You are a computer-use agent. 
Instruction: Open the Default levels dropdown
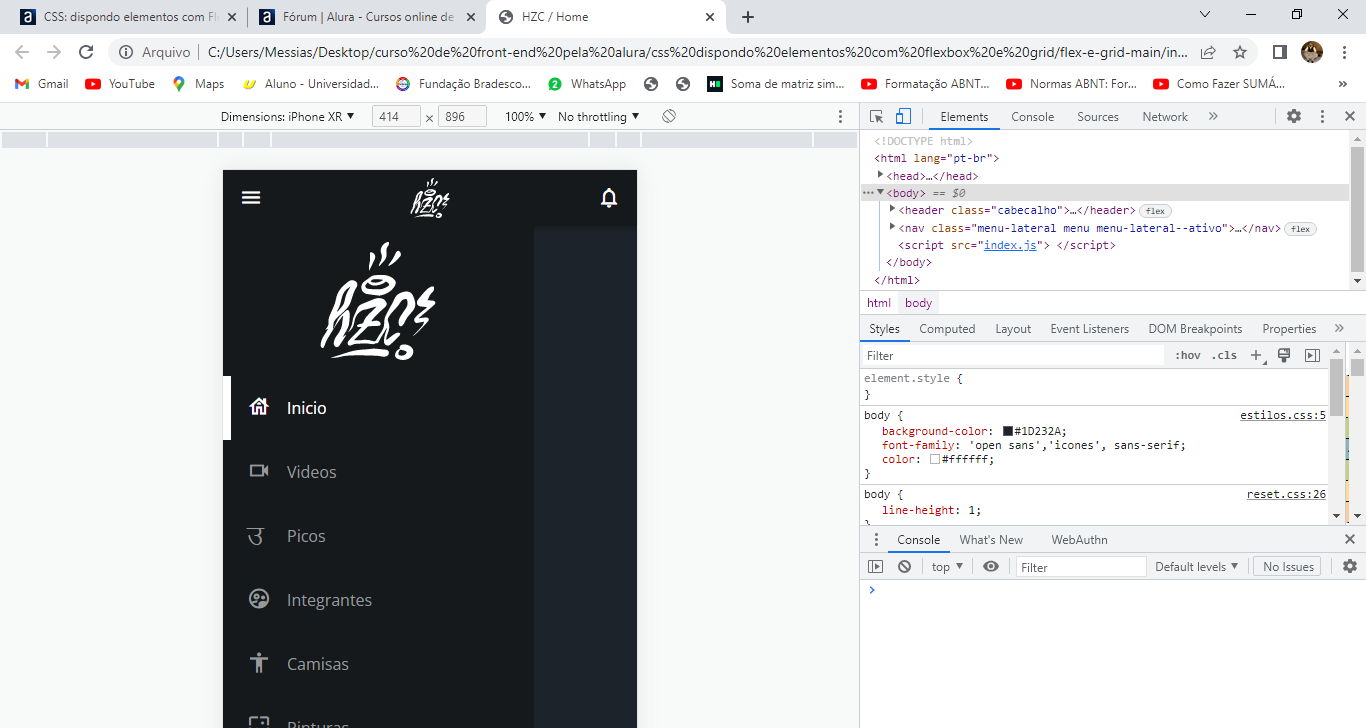click(1197, 566)
